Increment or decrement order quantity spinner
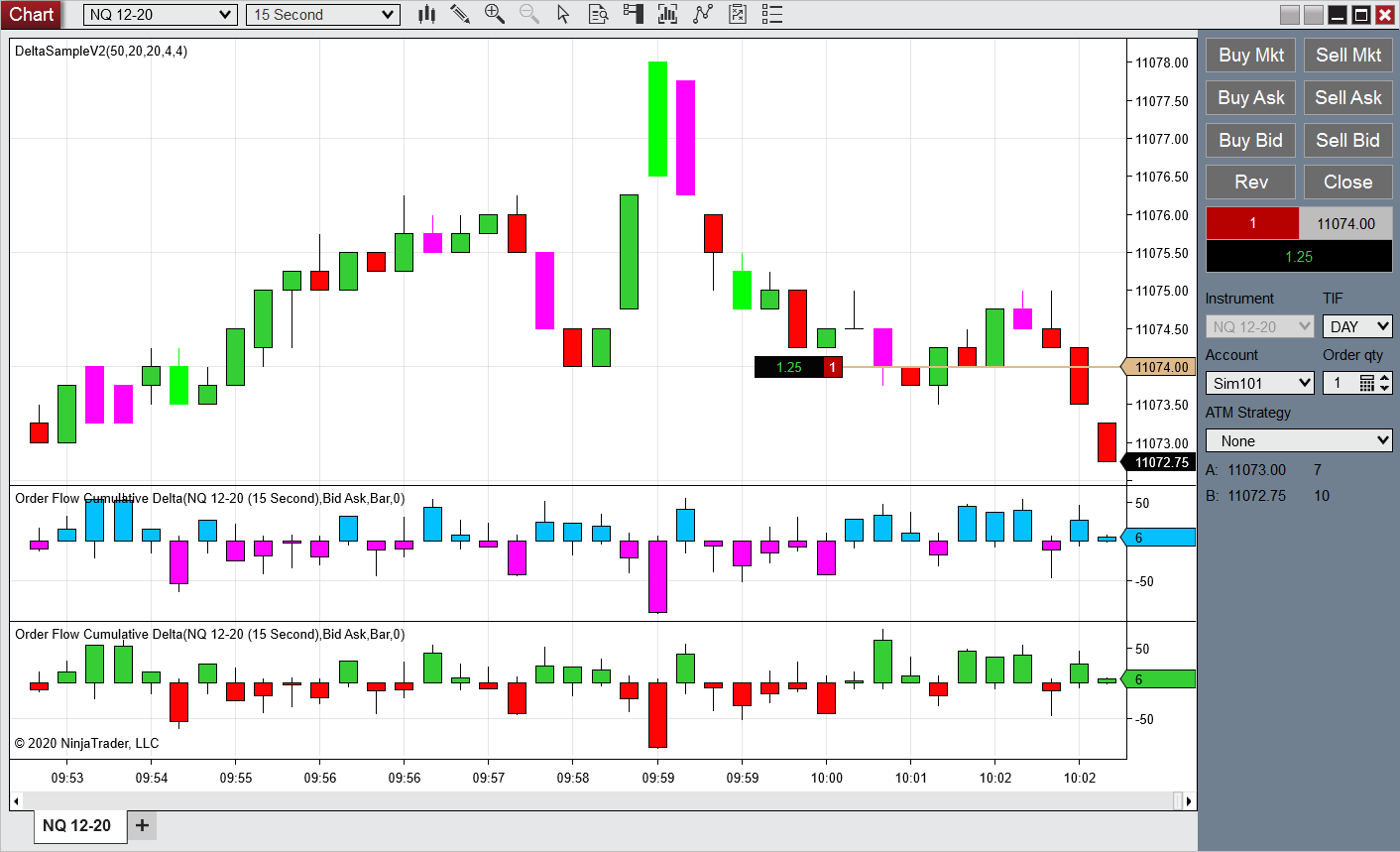 (1385, 383)
